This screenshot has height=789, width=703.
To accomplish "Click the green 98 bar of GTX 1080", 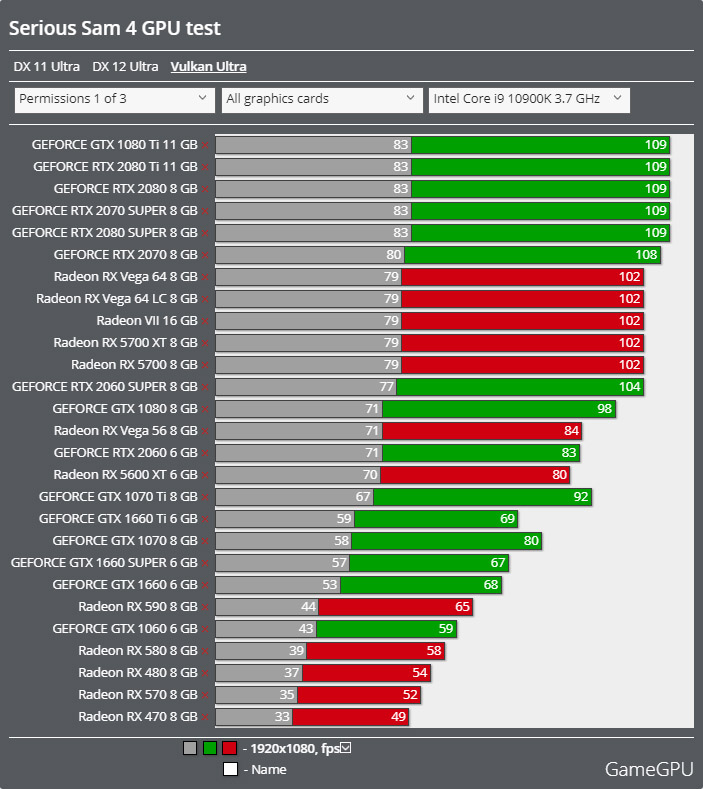I will pyautogui.click(x=499, y=409).
